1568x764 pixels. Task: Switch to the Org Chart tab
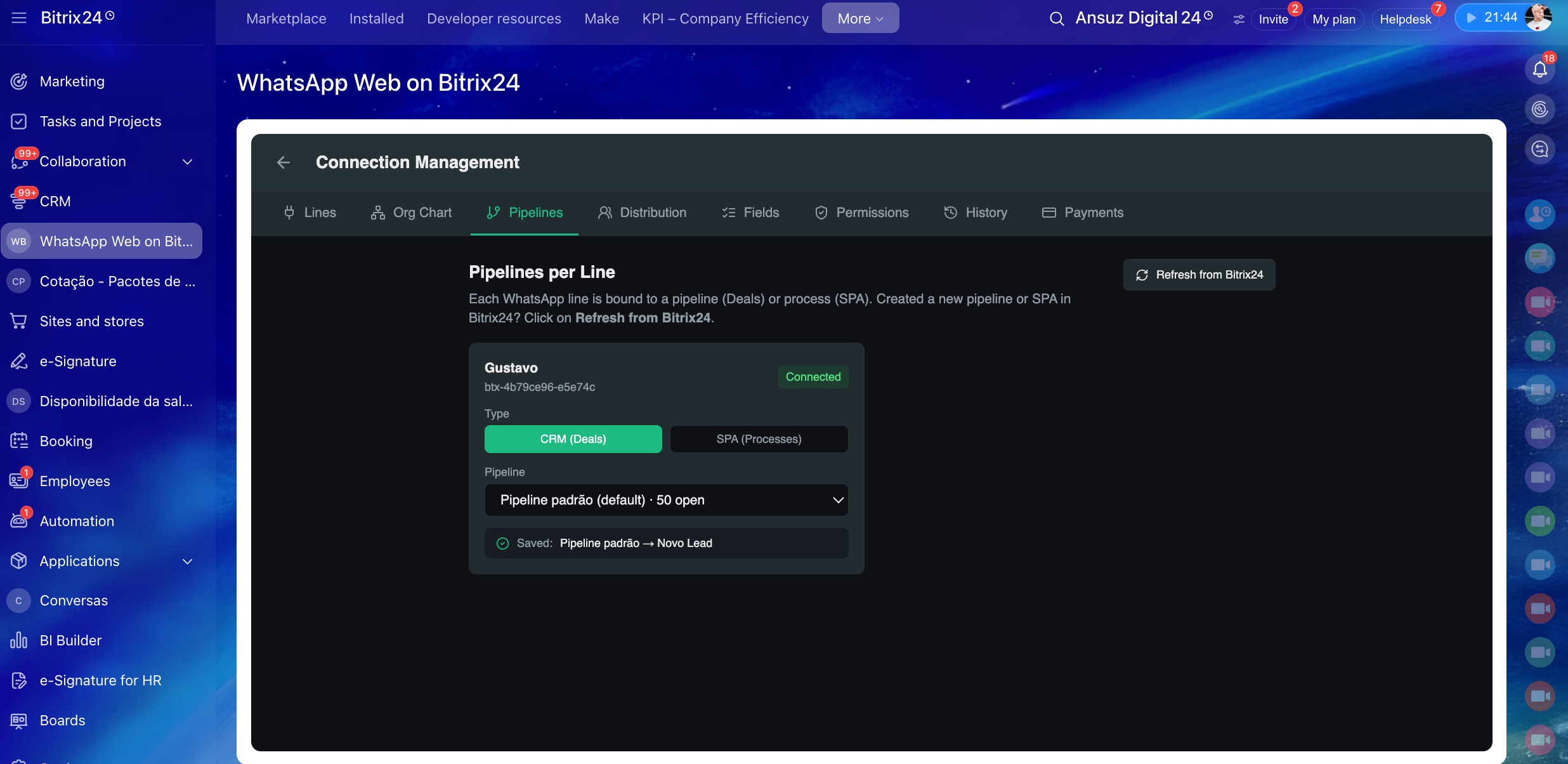pos(412,213)
